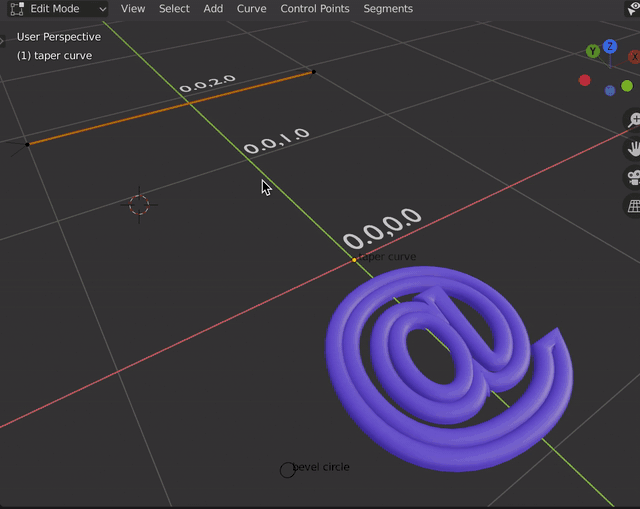Click the '0.0,0.0' text label
This screenshot has width=640, height=509.
pos(382,228)
